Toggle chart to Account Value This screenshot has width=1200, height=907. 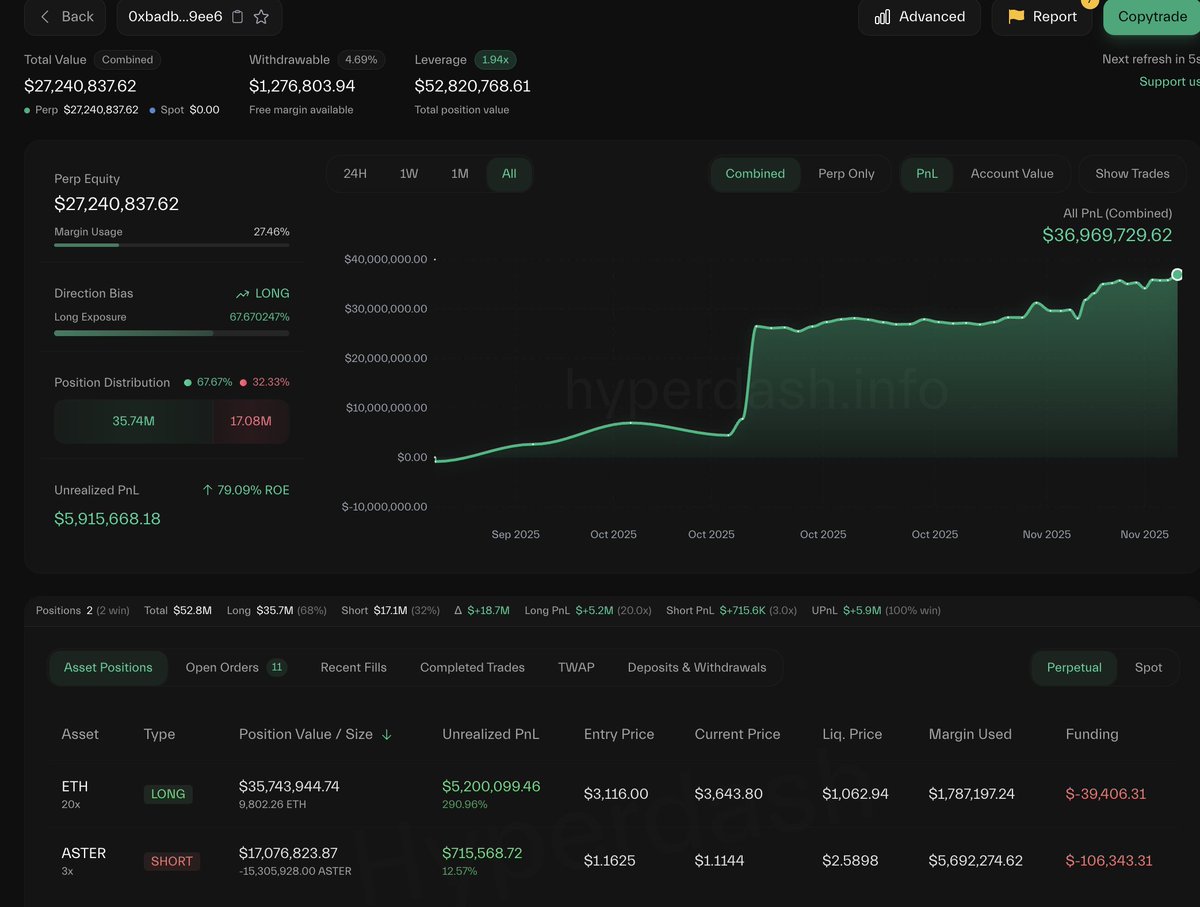(1011, 174)
